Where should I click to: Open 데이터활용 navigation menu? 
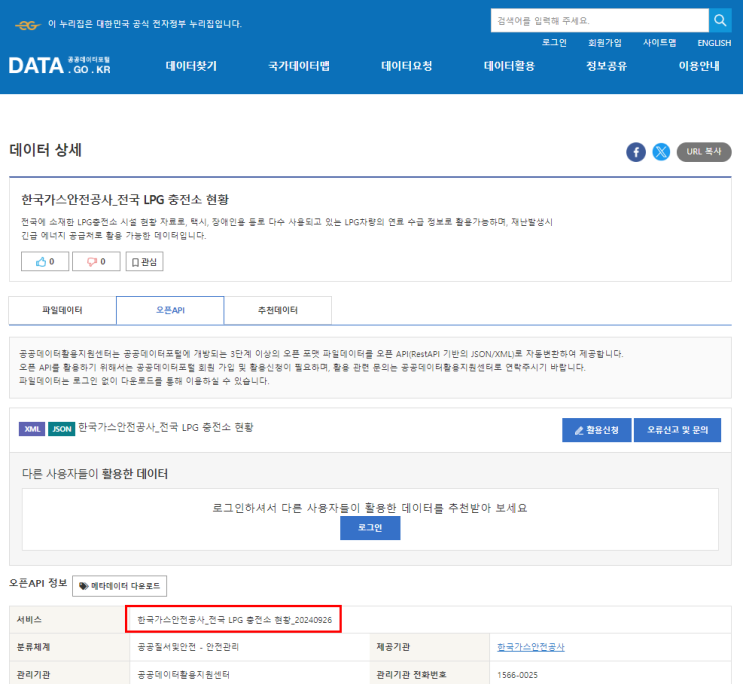pos(509,66)
